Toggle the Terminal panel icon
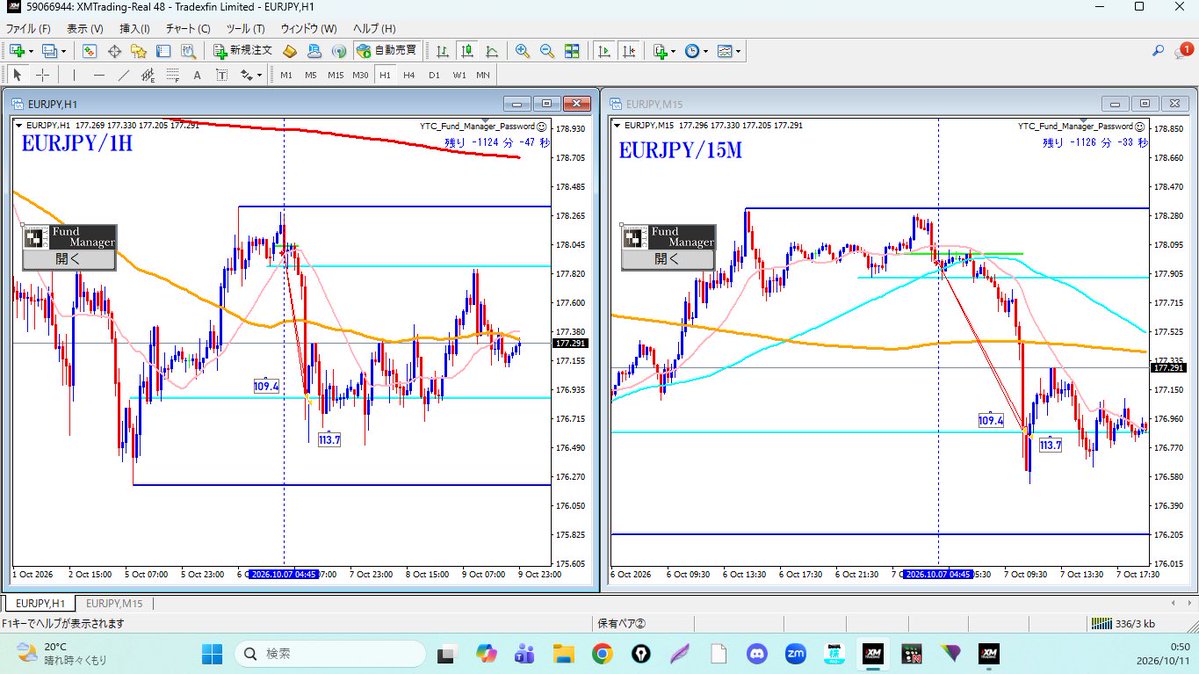 163,51
